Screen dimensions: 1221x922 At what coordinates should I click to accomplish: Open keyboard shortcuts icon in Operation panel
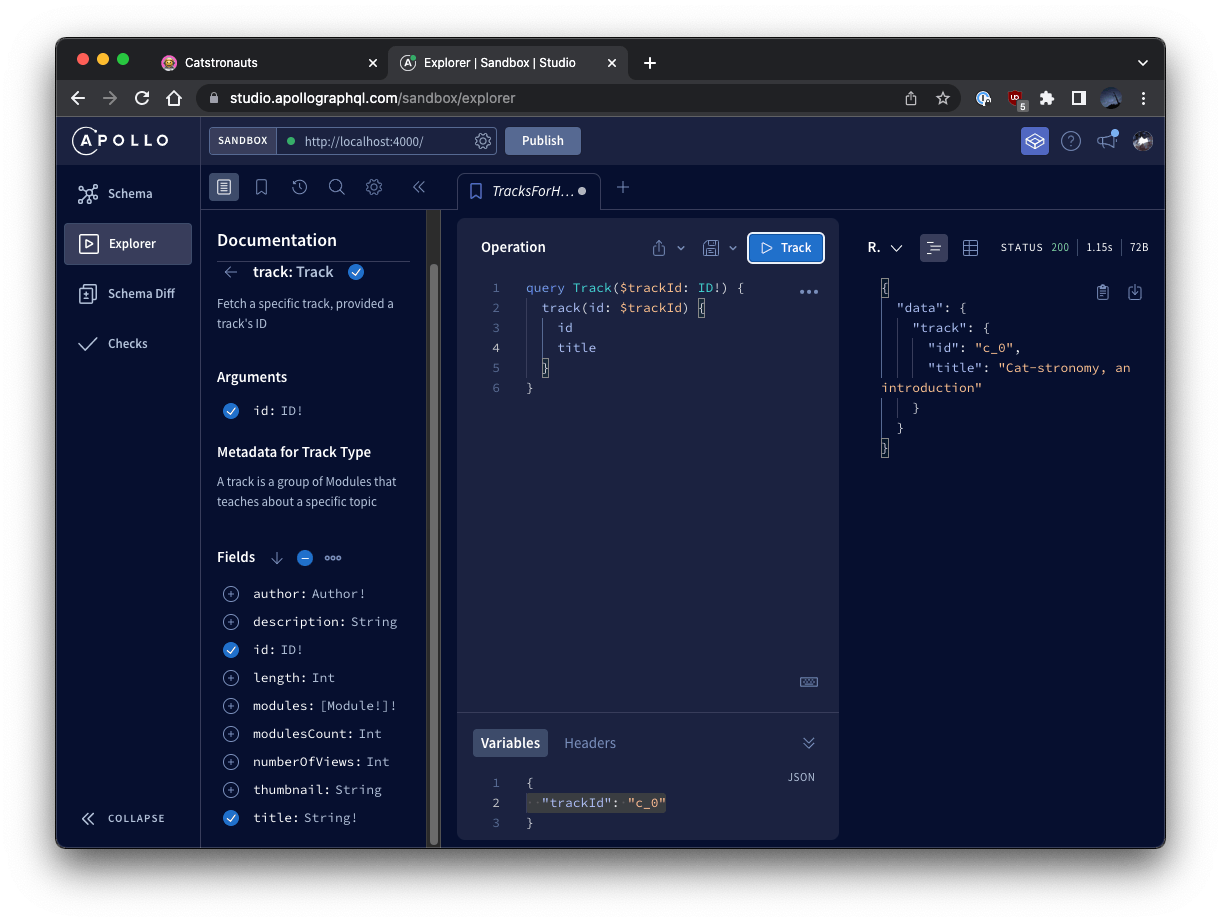point(809,682)
